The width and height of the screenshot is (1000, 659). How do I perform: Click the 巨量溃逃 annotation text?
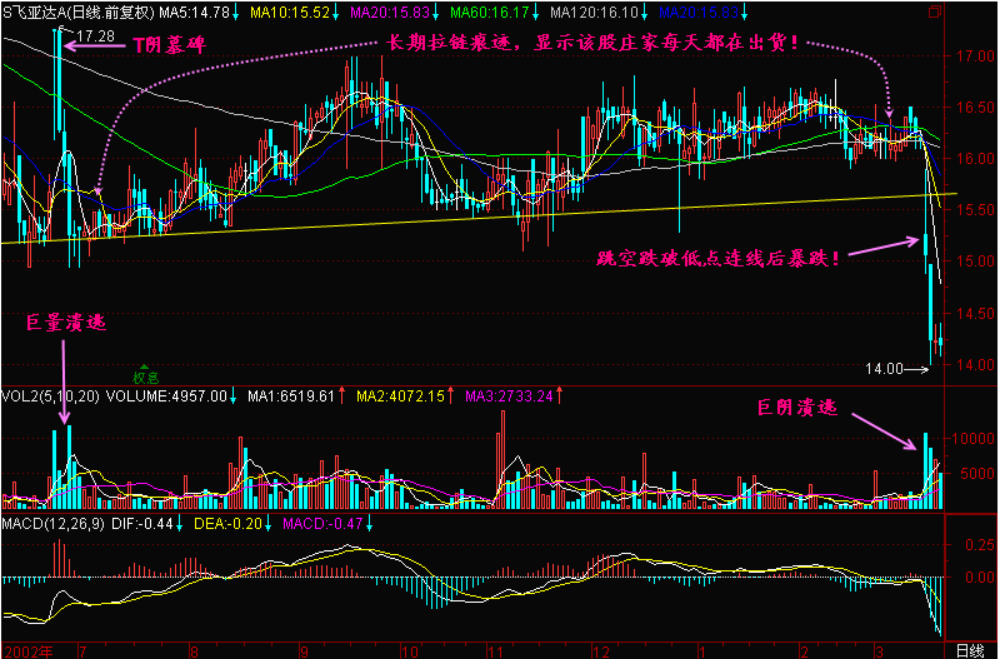click(x=65, y=323)
